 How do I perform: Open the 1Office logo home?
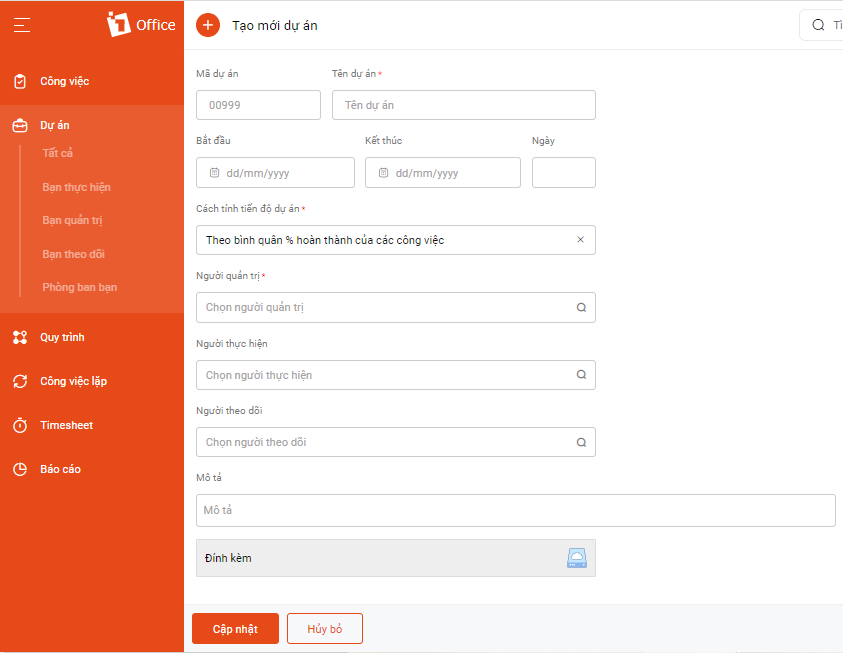click(x=141, y=25)
